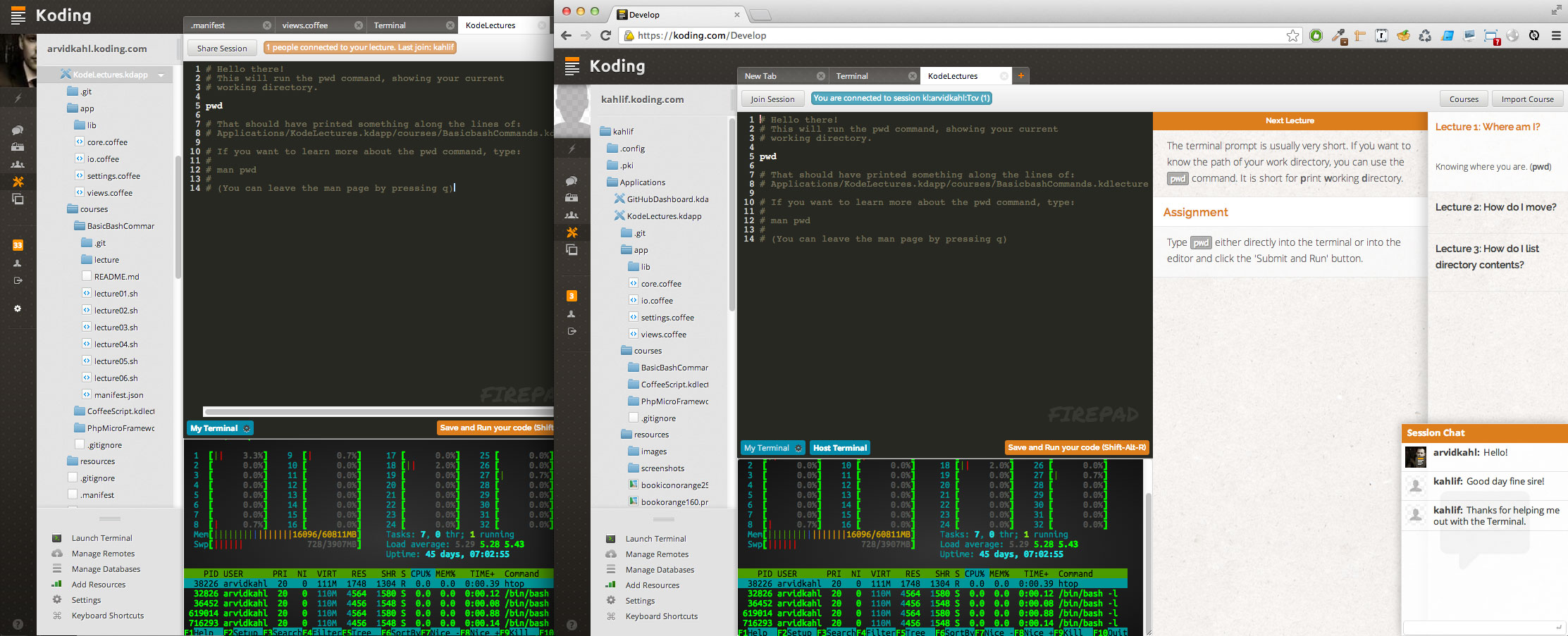Click the orange plus to add editor tab

coord(1020,75)
